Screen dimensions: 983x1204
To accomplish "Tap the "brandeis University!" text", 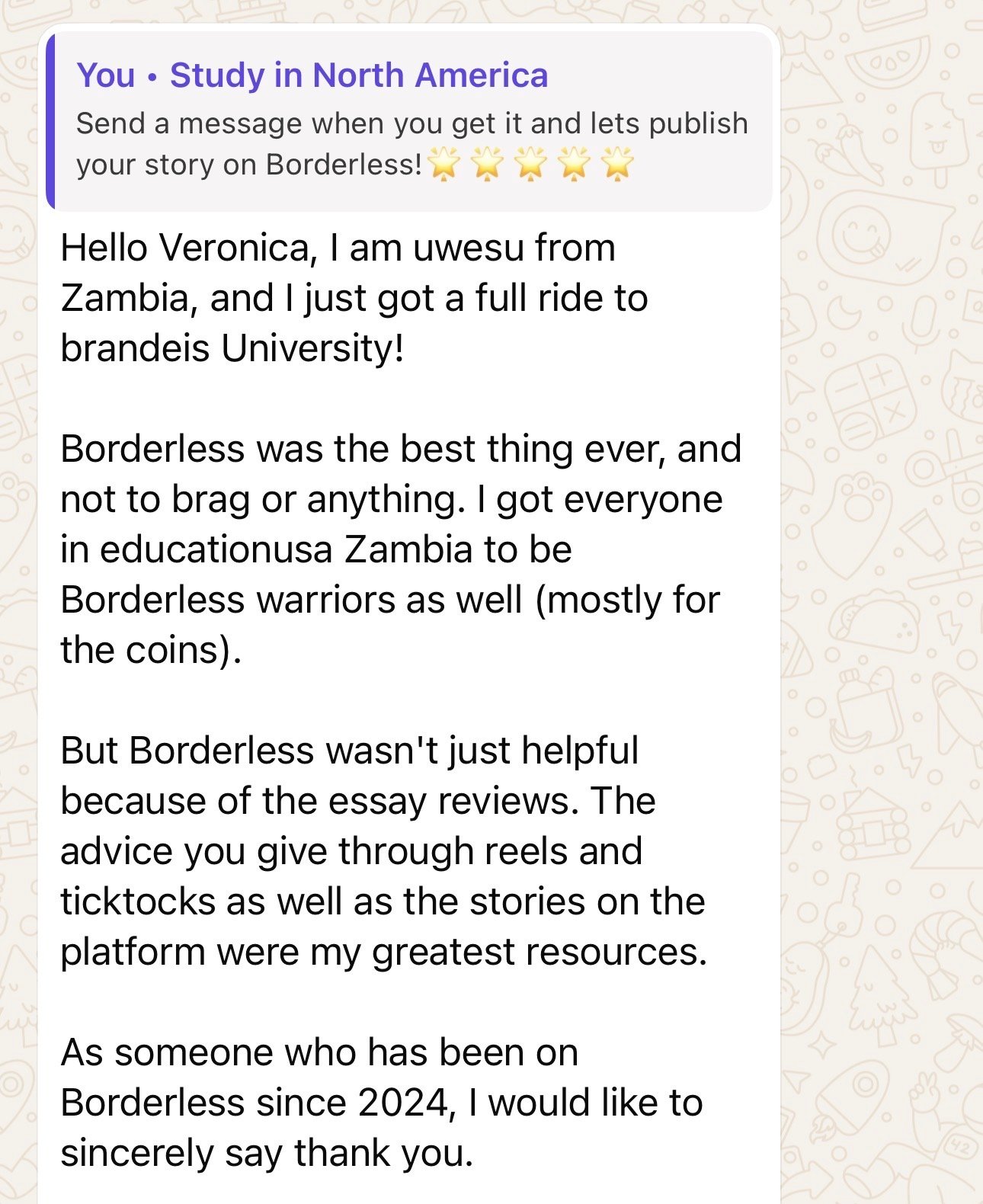I will click(x=232, y=348).
